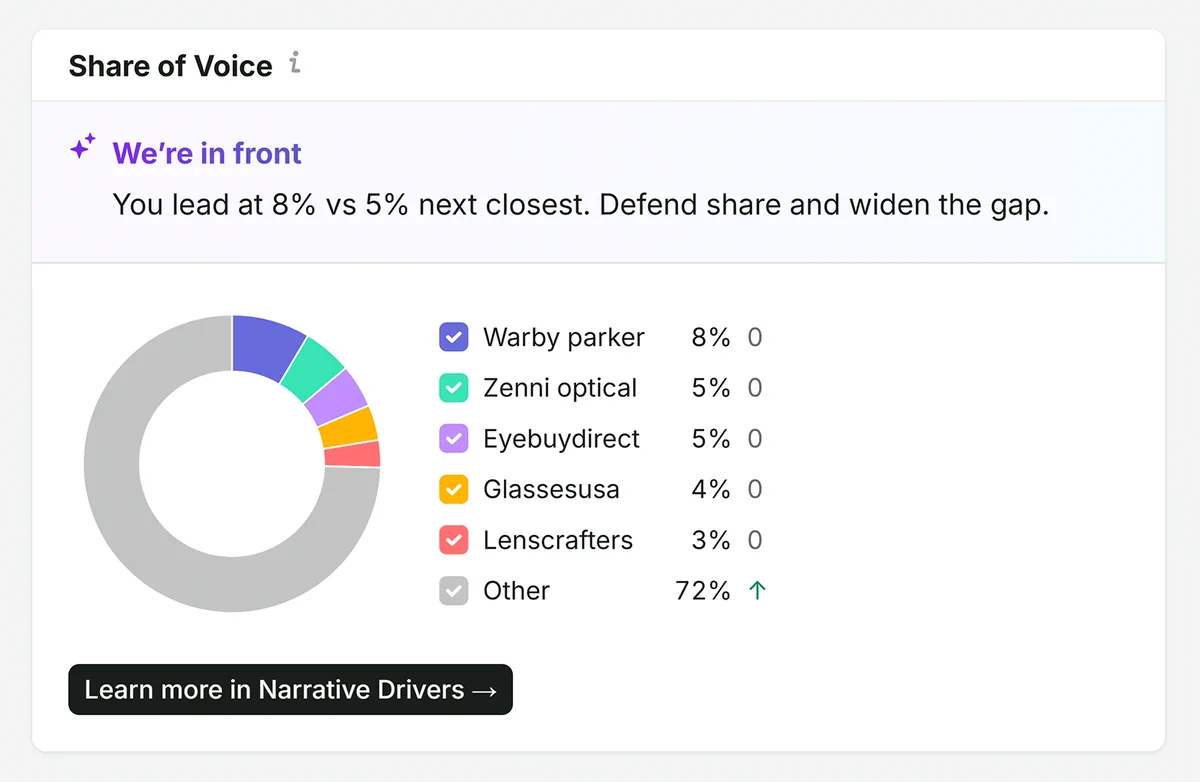Click the 8% value for Warby parker
The width and height of the screenshot is (1200, 782).
pyautogui.click(x=711, y=338)
